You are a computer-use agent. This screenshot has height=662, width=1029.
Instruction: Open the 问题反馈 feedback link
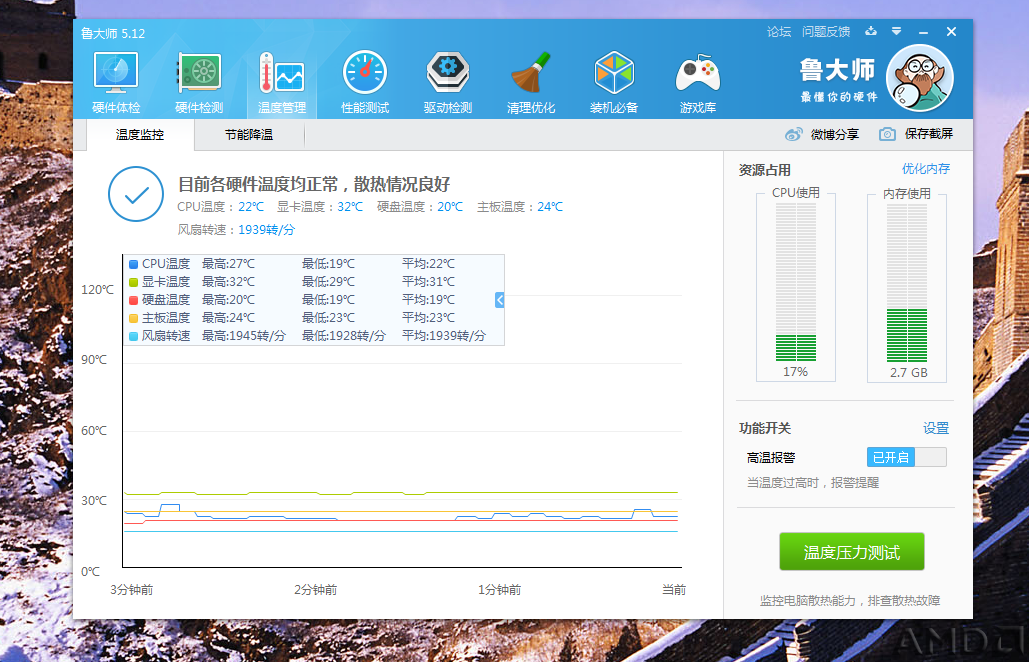pos(826,31)
